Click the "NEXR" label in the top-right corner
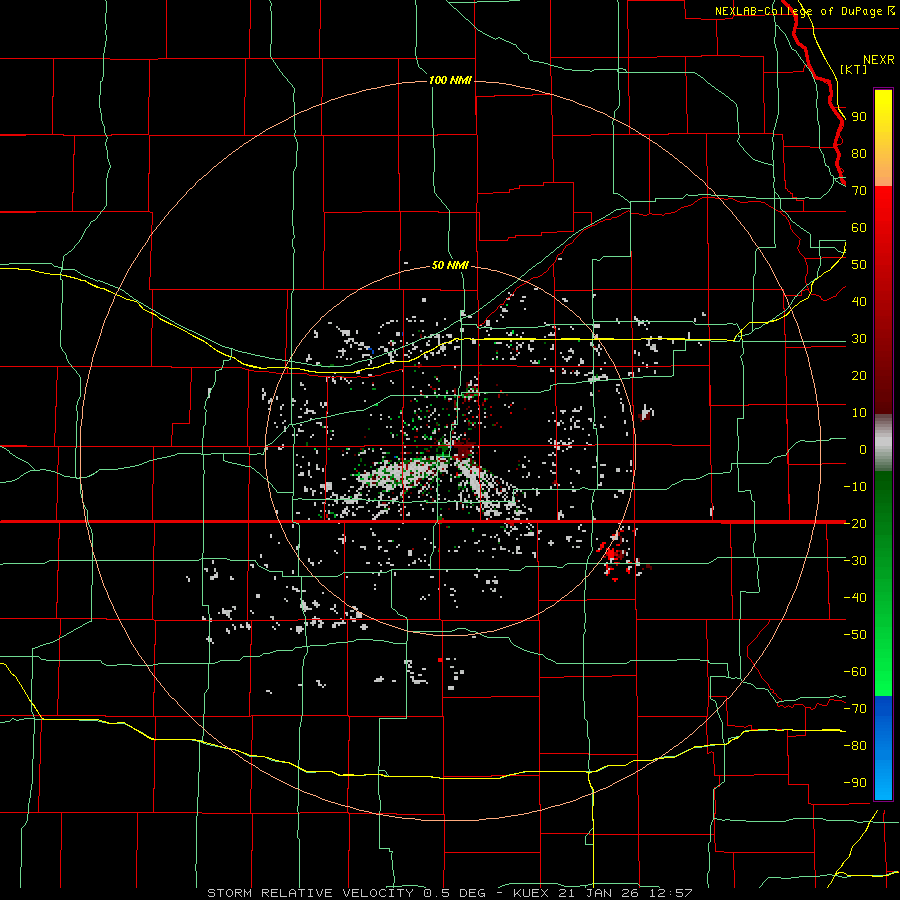 (x=879, y=60)
